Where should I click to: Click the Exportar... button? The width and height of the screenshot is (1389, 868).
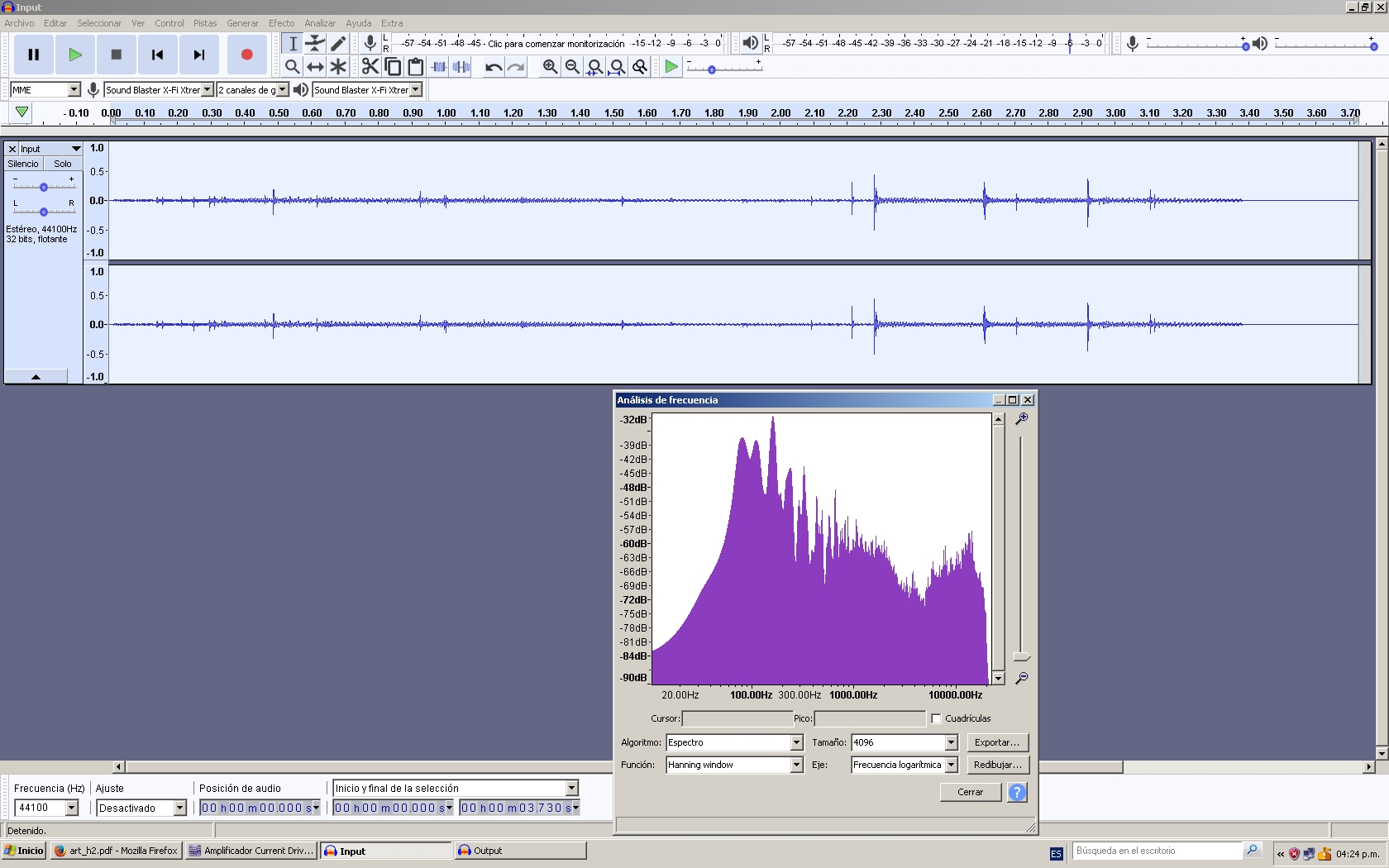pyautogui.click(x=997, y=742)
